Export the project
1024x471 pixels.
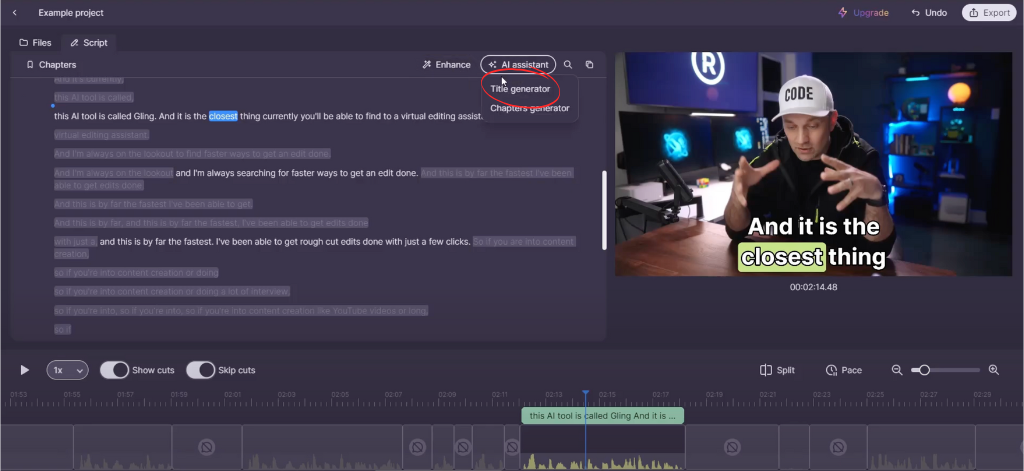click(x=989, y=12)
